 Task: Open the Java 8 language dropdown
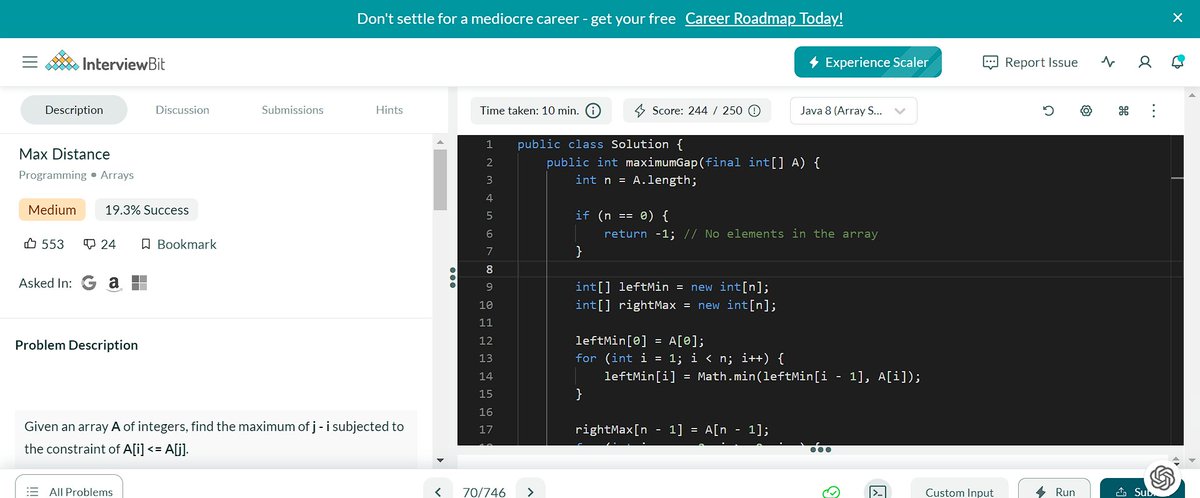pos(853,110)
